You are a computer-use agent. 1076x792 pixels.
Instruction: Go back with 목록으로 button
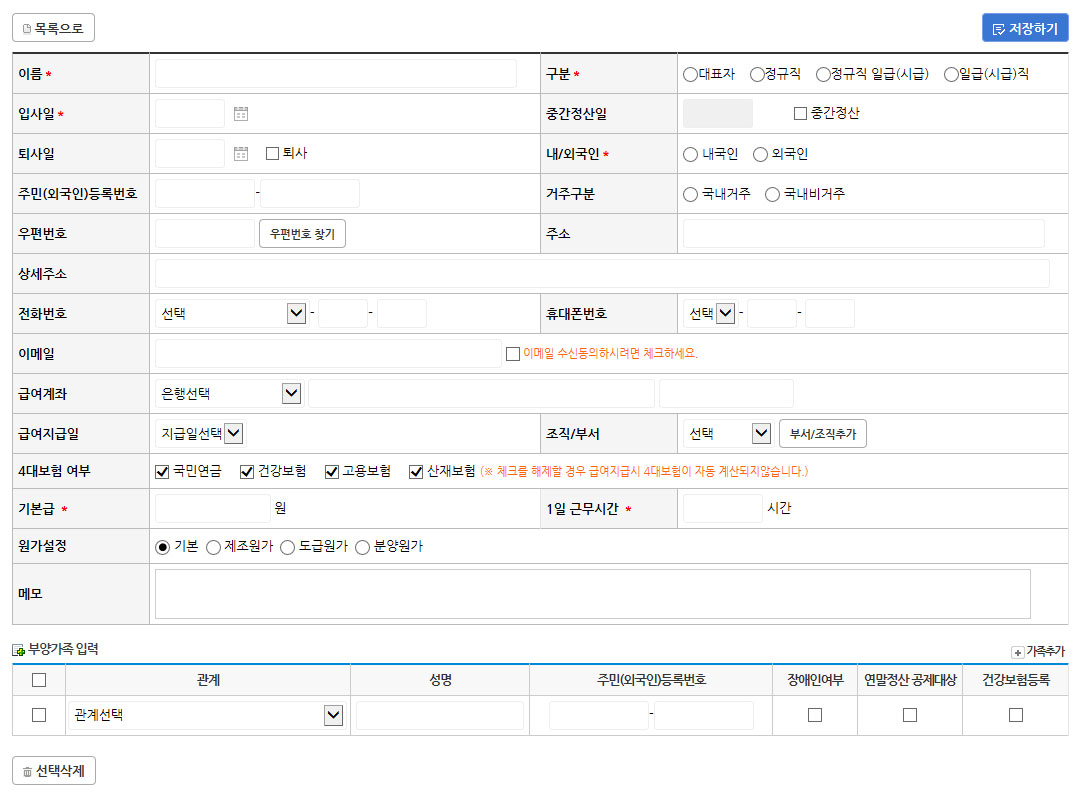point(54,28)
